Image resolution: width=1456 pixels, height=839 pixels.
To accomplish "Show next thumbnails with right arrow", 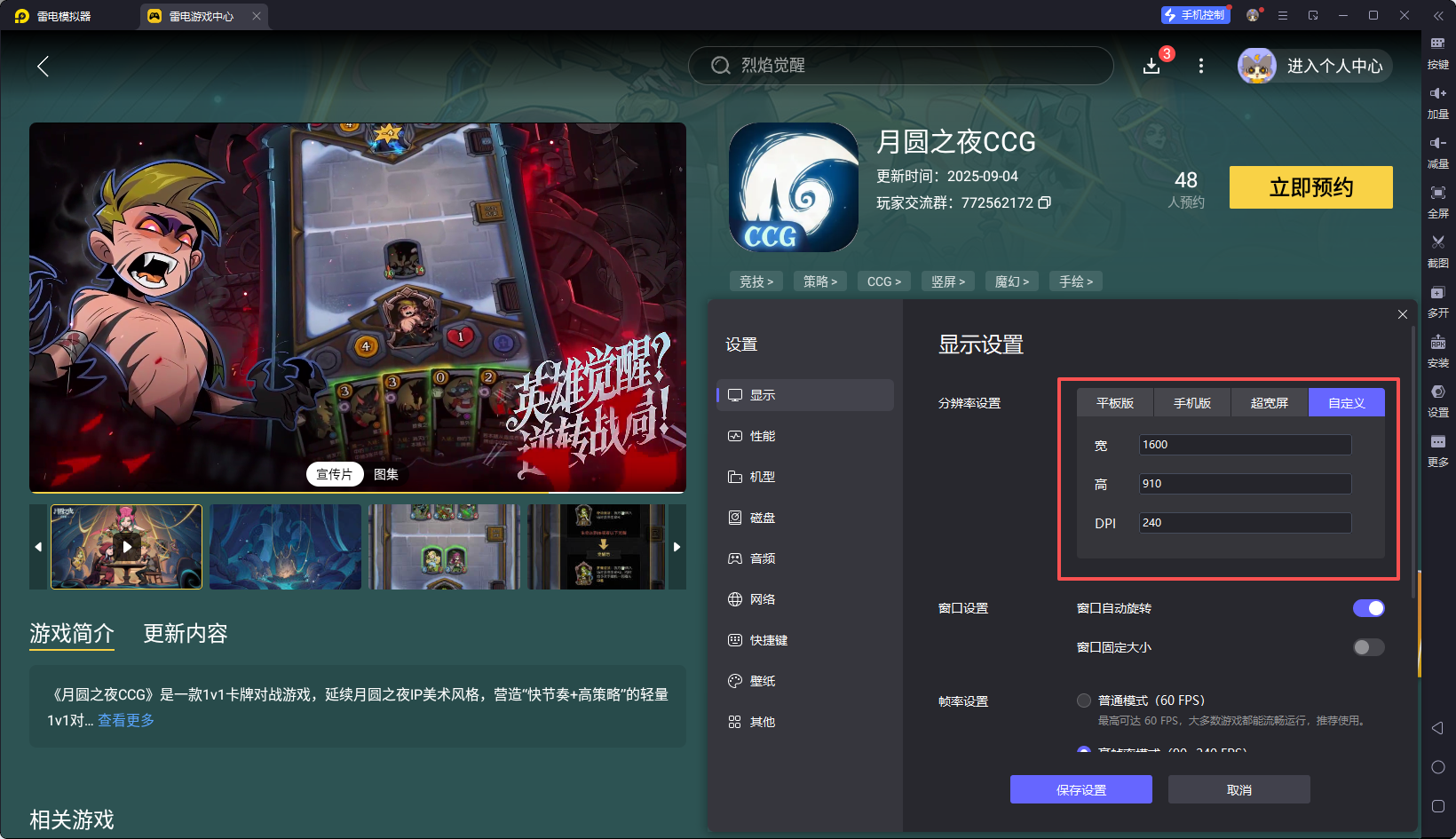I will 677,547.
